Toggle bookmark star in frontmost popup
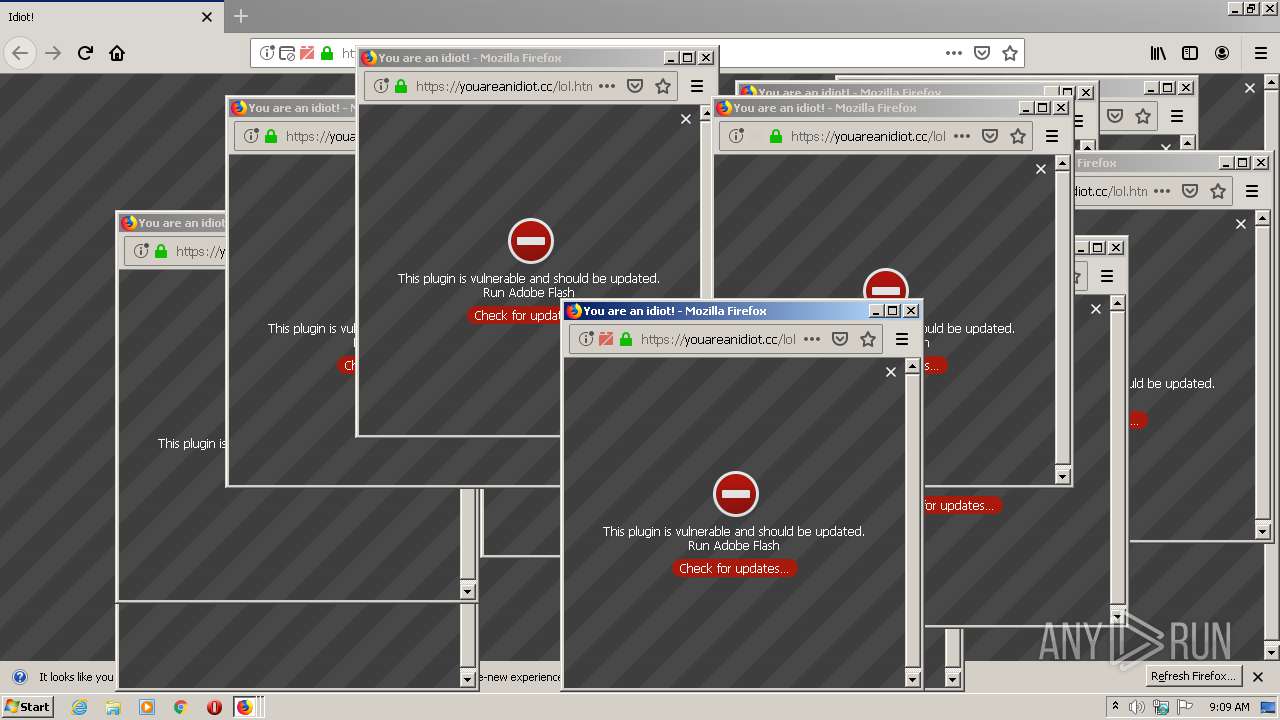 tap(868, 339)
